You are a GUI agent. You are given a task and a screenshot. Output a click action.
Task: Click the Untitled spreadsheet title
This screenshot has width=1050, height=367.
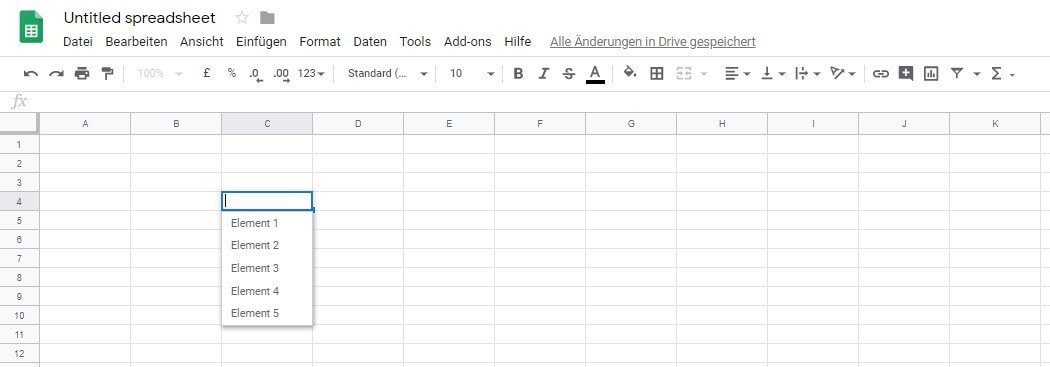click(x=140, y=18)
